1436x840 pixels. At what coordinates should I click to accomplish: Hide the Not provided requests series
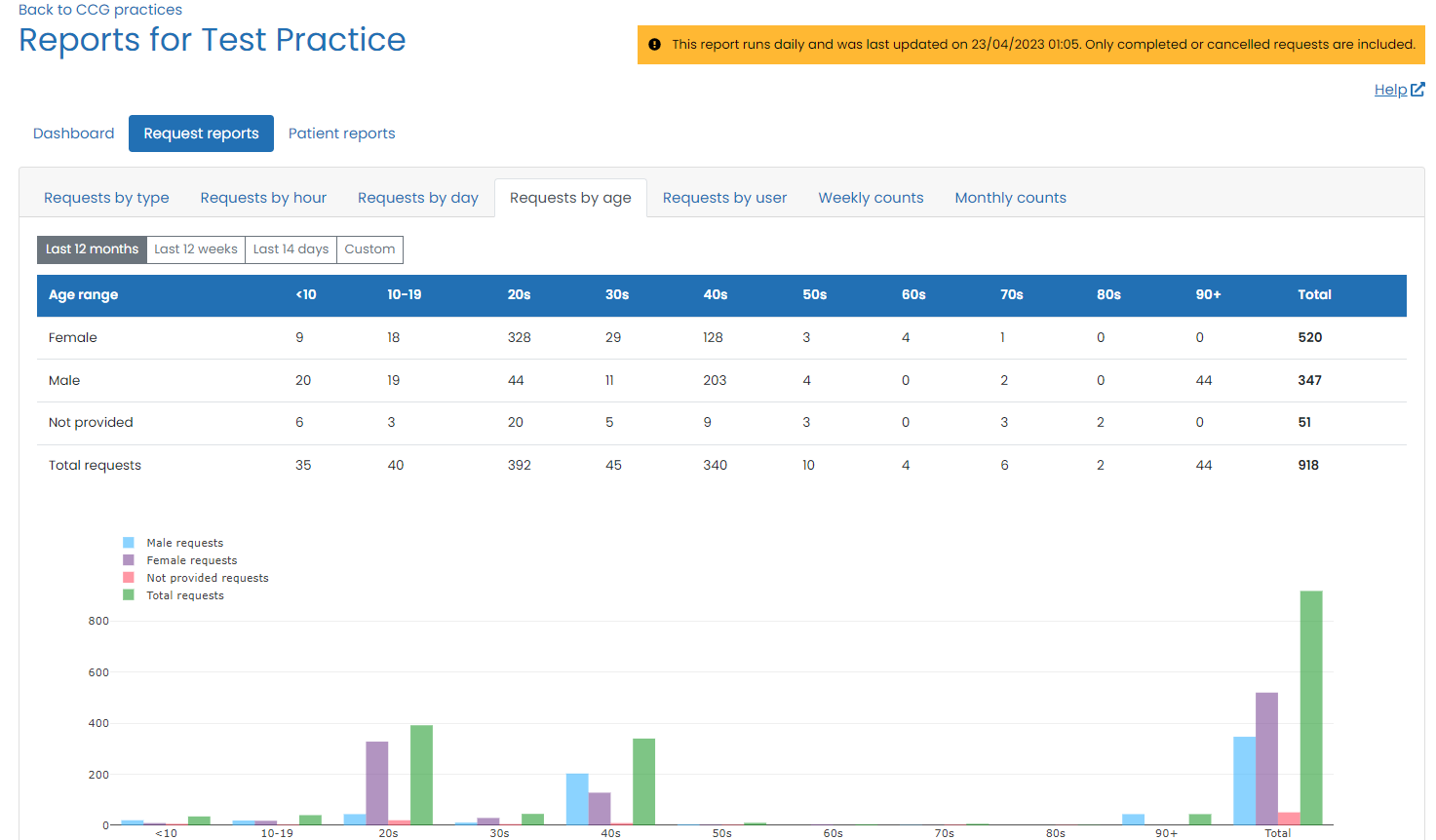pos(207,578)
